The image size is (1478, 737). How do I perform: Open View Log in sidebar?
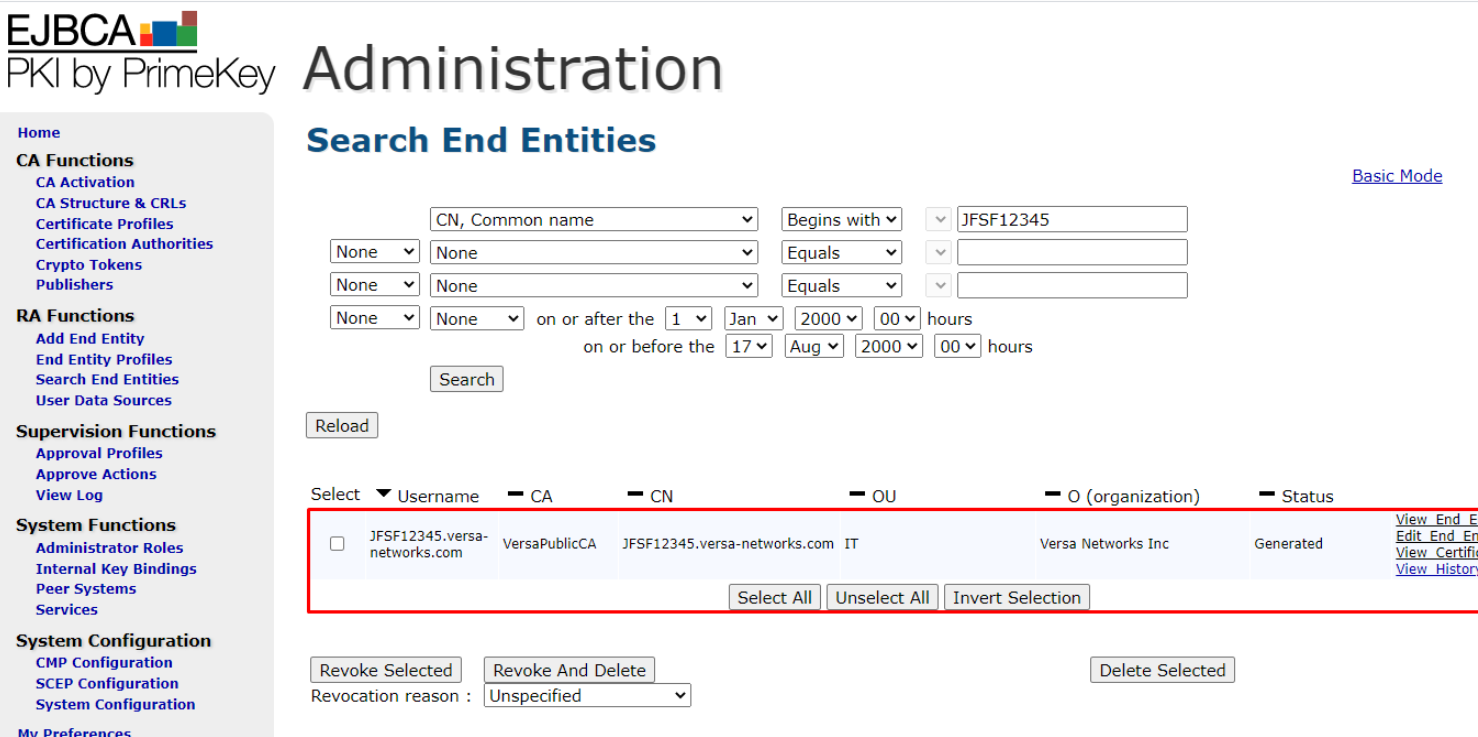coord(69,495)
